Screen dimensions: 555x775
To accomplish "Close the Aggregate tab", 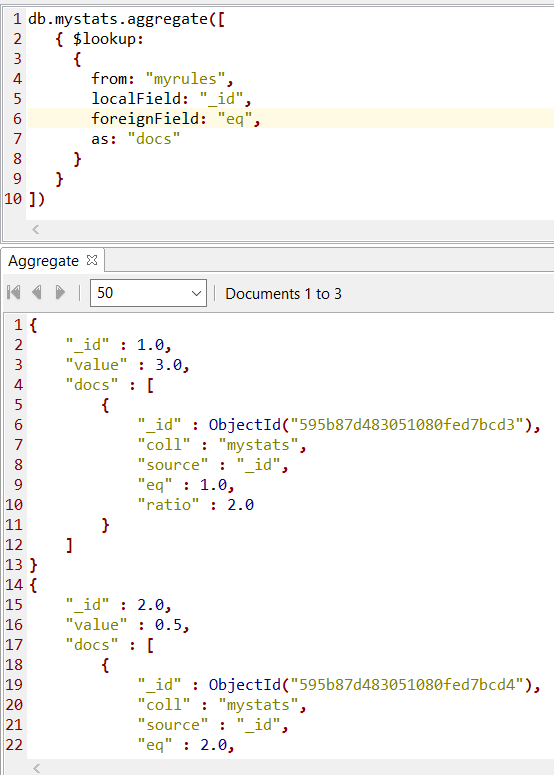I will pyautogui.click(x=92, y=260).
